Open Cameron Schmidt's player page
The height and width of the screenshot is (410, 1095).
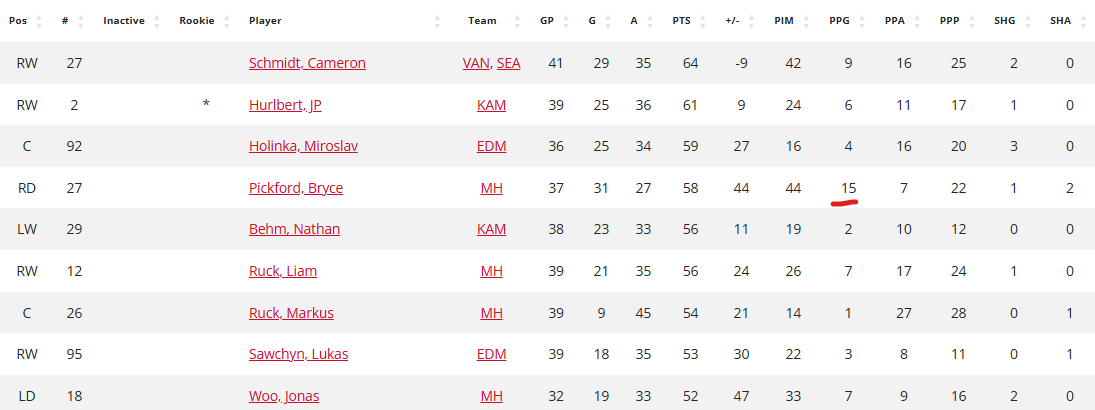(x=307, y=63)
